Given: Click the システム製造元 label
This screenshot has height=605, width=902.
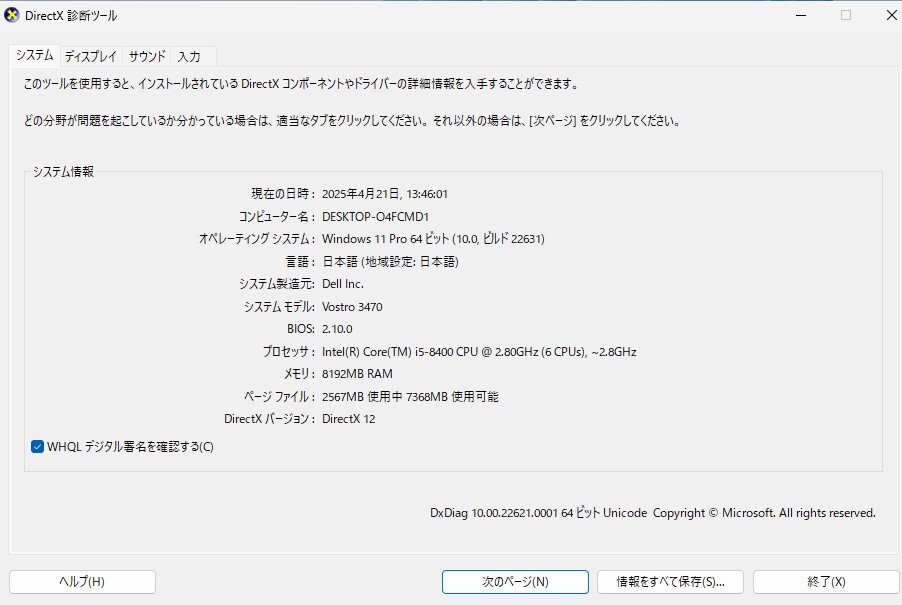Looking at the screenshot, I should tap(277, 284).
